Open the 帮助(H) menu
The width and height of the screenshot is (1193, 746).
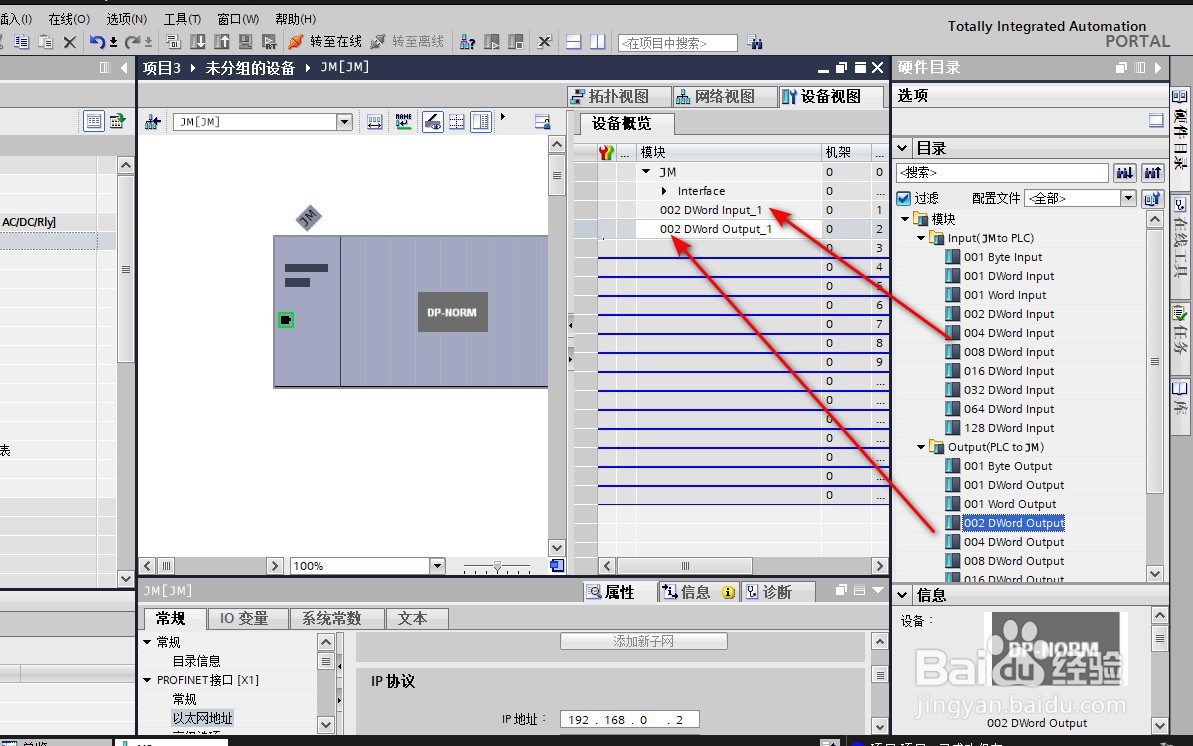[x=295, y=19]
